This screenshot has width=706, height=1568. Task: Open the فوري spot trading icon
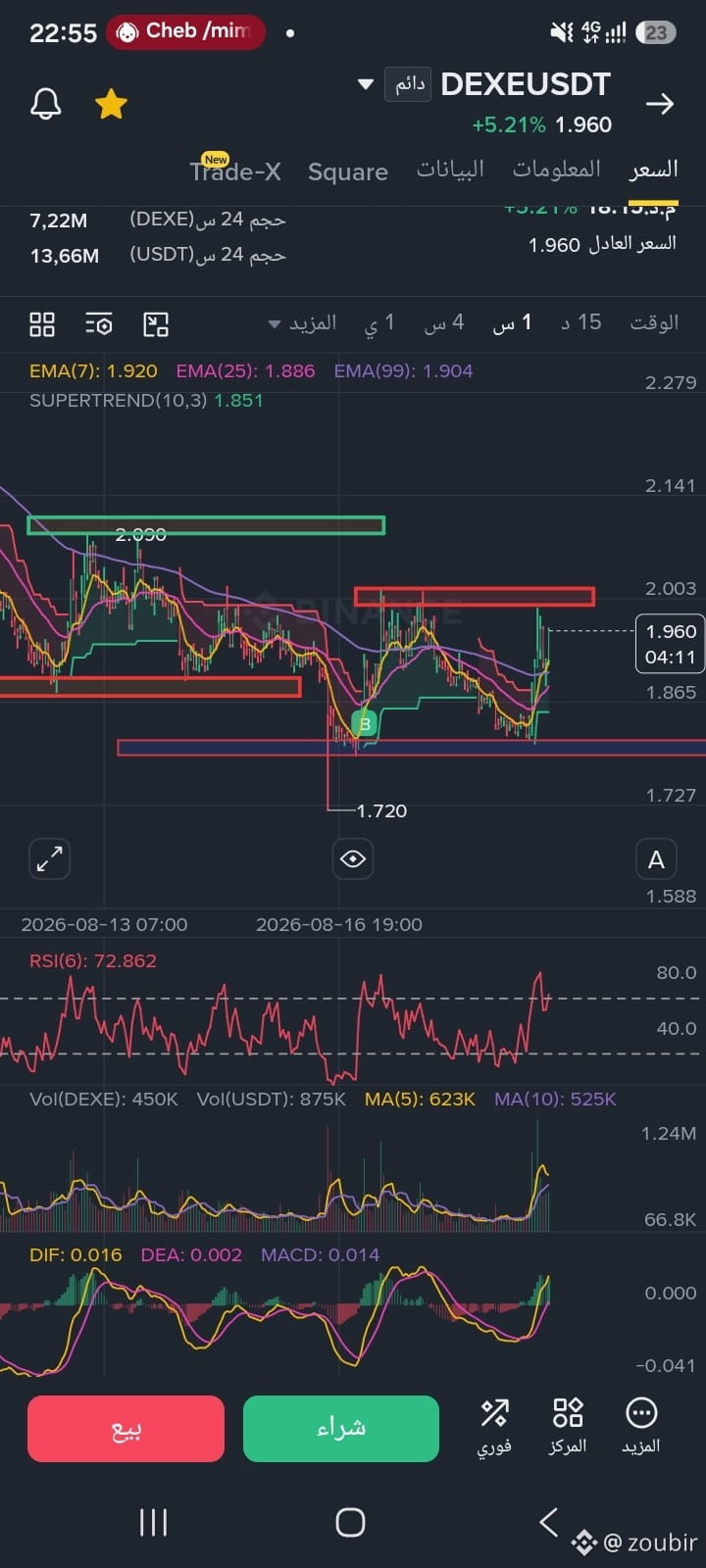494,1426
